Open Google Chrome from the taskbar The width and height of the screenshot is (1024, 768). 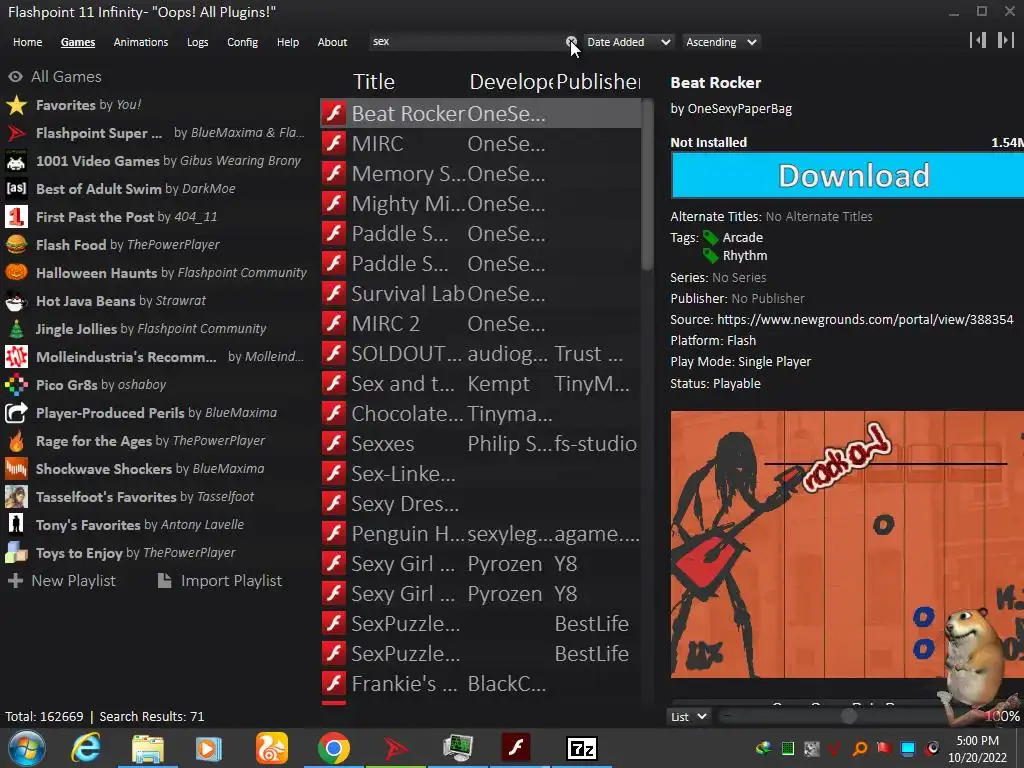click(334, 748)
